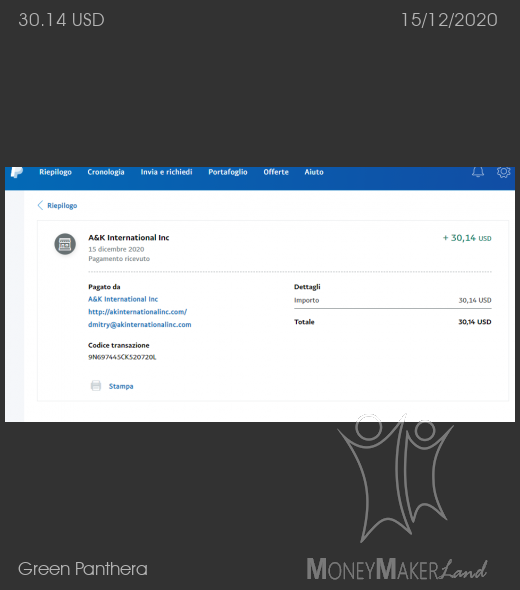Click the Codice transazione label
The image size is (520, 590).
pos(119,345)
